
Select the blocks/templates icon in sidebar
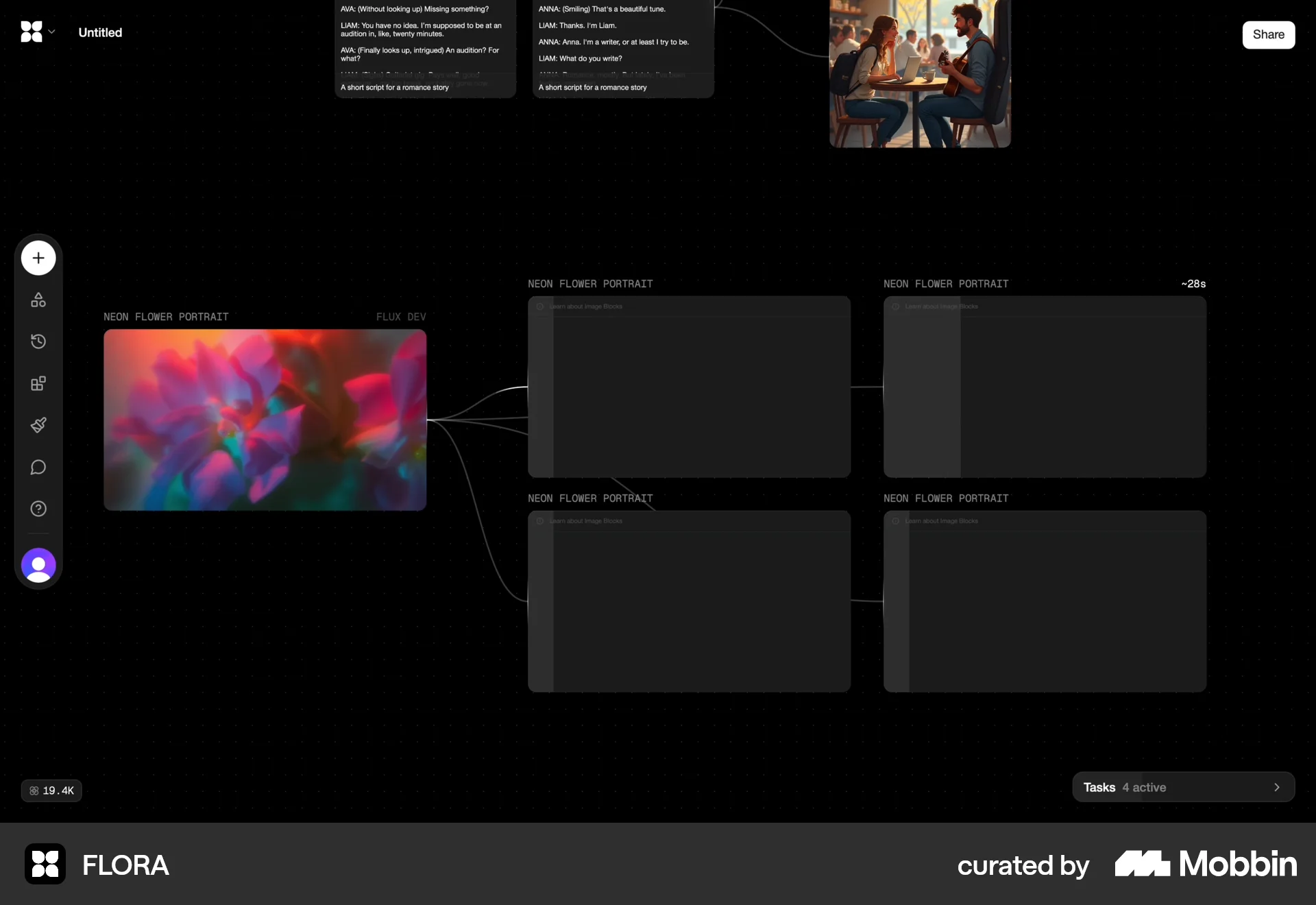[x=38, y=383]
